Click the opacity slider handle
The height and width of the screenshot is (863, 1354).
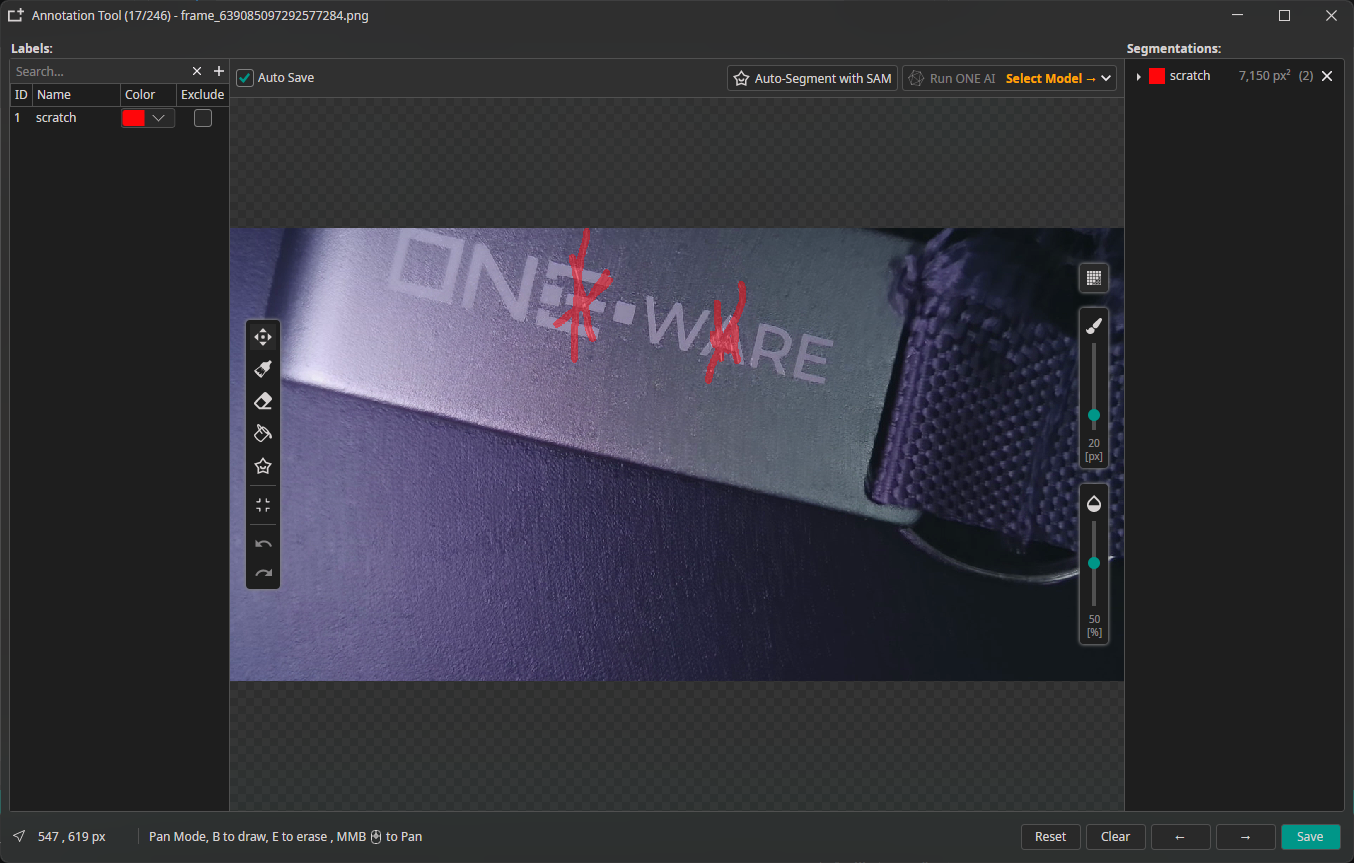[x=1094, y=563]
